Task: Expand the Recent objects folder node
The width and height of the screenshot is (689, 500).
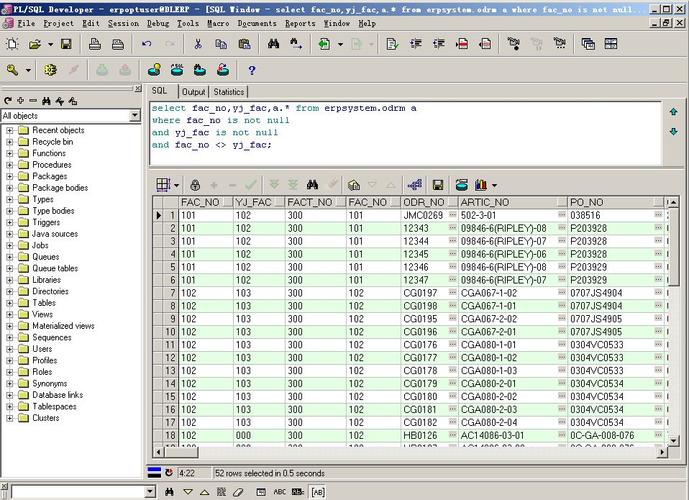Action: click(10, 130)
